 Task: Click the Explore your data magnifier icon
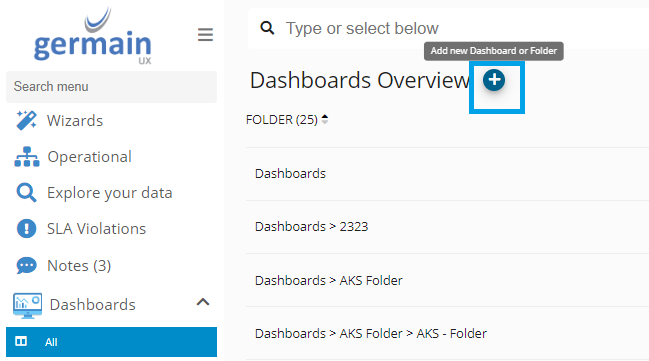(26, 193)
